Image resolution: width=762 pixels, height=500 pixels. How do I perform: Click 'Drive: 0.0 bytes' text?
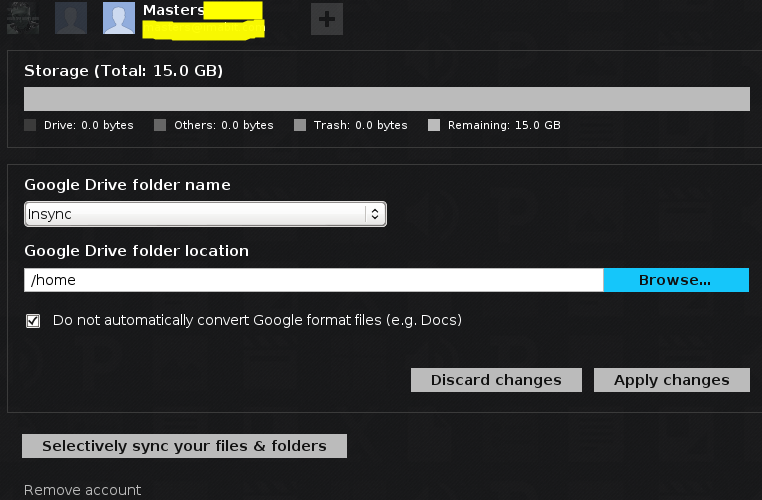coord(88,125)
